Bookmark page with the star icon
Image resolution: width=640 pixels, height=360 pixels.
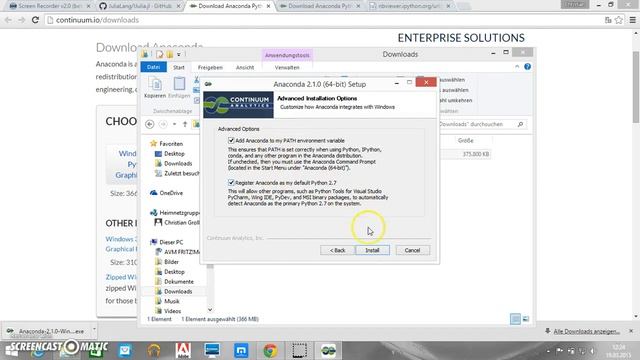pos(619,20)
